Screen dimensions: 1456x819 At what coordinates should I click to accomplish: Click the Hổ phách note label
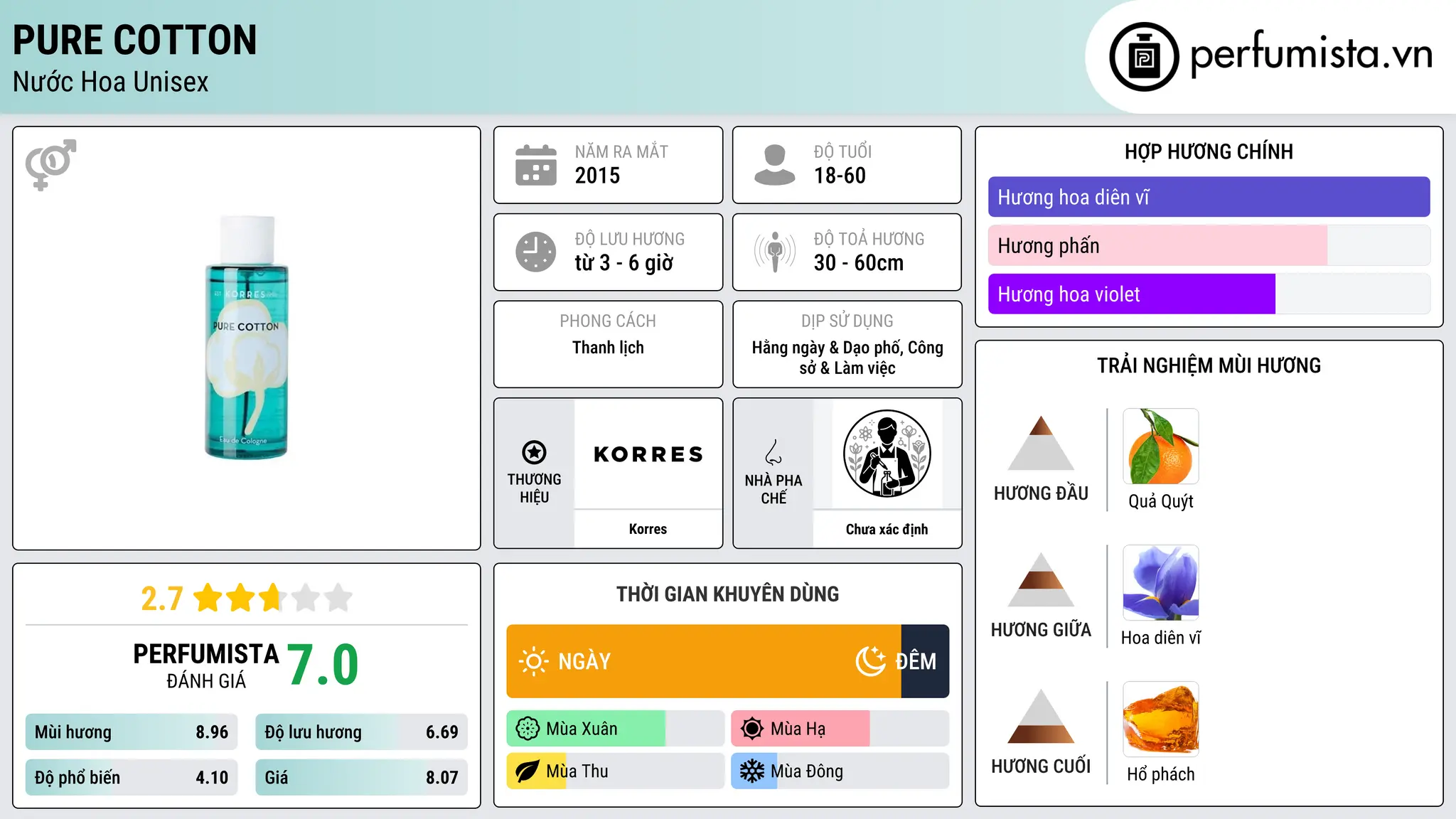pos(1161,774)
